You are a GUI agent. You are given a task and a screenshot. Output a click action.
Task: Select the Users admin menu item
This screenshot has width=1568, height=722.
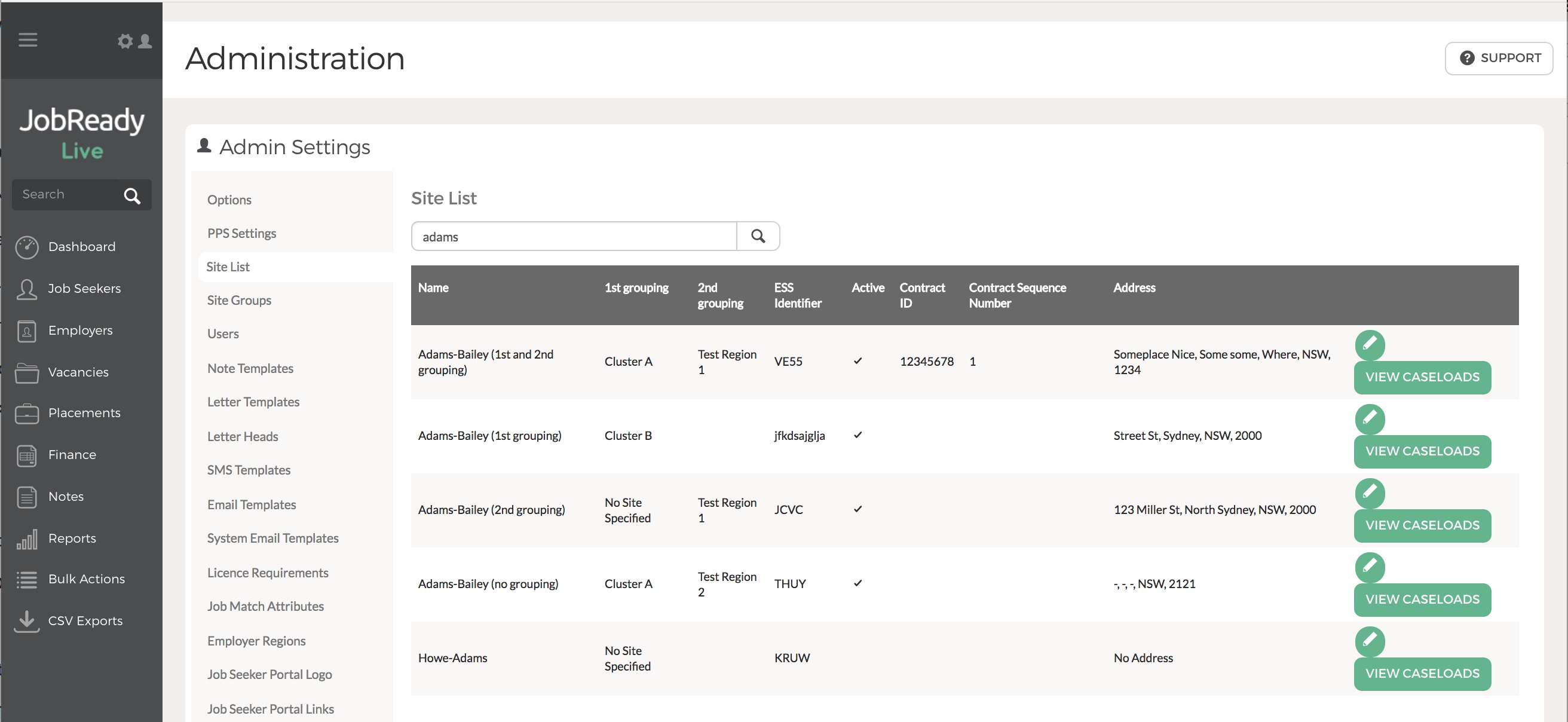(223, 334)
